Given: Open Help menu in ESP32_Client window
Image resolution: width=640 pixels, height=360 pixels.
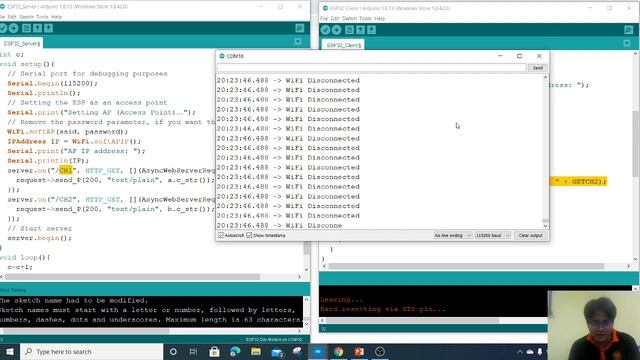Looking at the screenshot, I should tap(380, 18).
